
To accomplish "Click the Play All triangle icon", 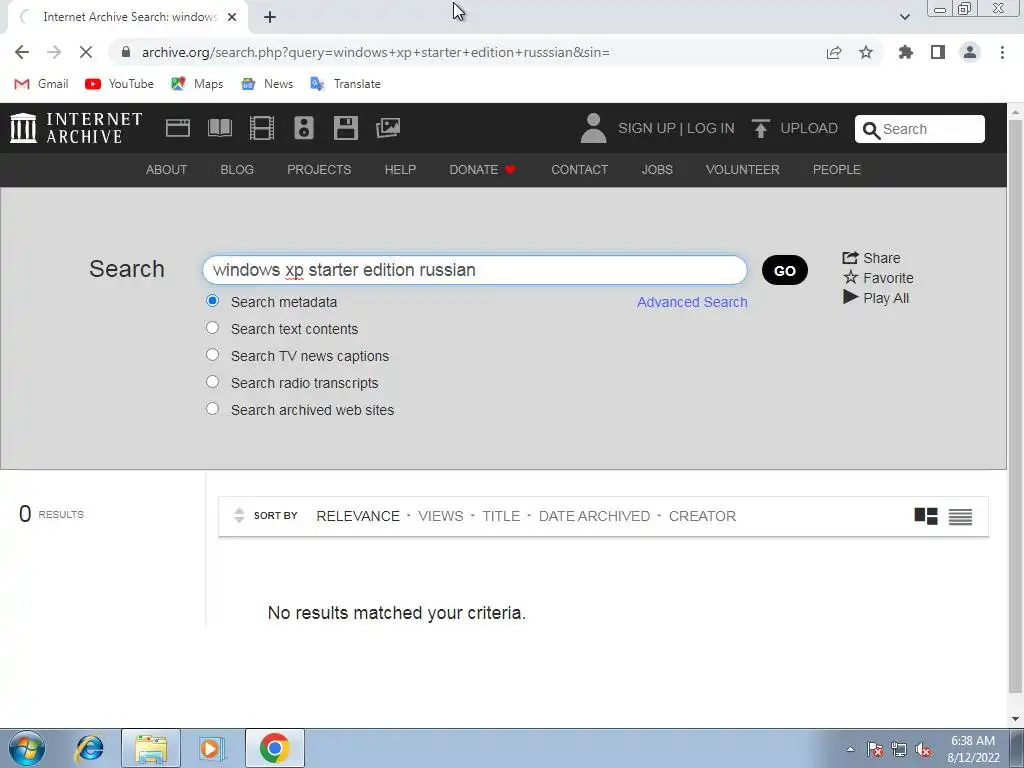I will (850, 297).
